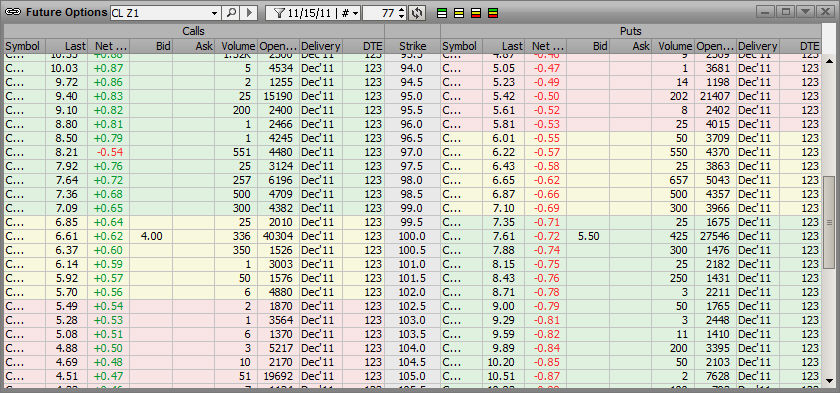Click the funnel filter icon before 11/15/11
This screenshot has width=840, height=393.
point(278,13)
